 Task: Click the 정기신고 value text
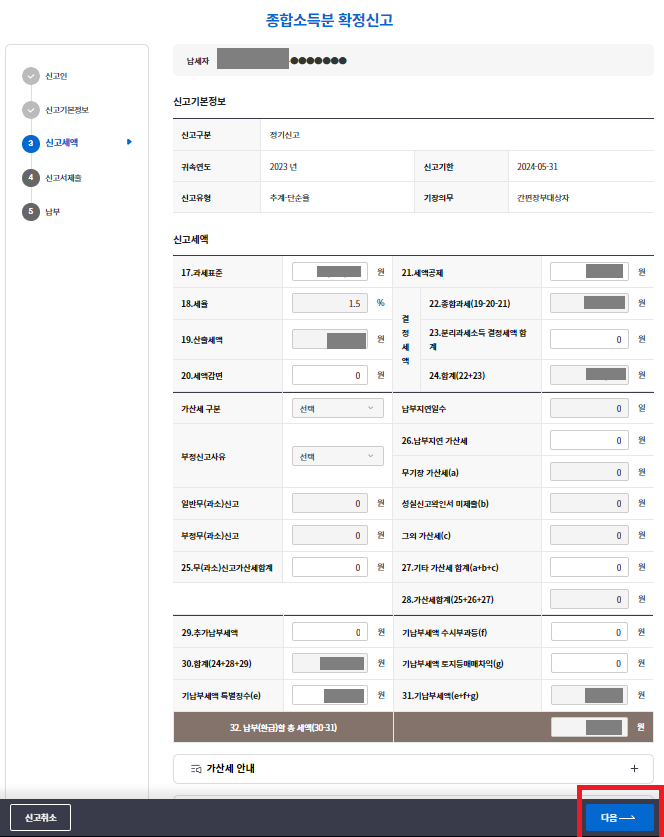coord(284,135)
